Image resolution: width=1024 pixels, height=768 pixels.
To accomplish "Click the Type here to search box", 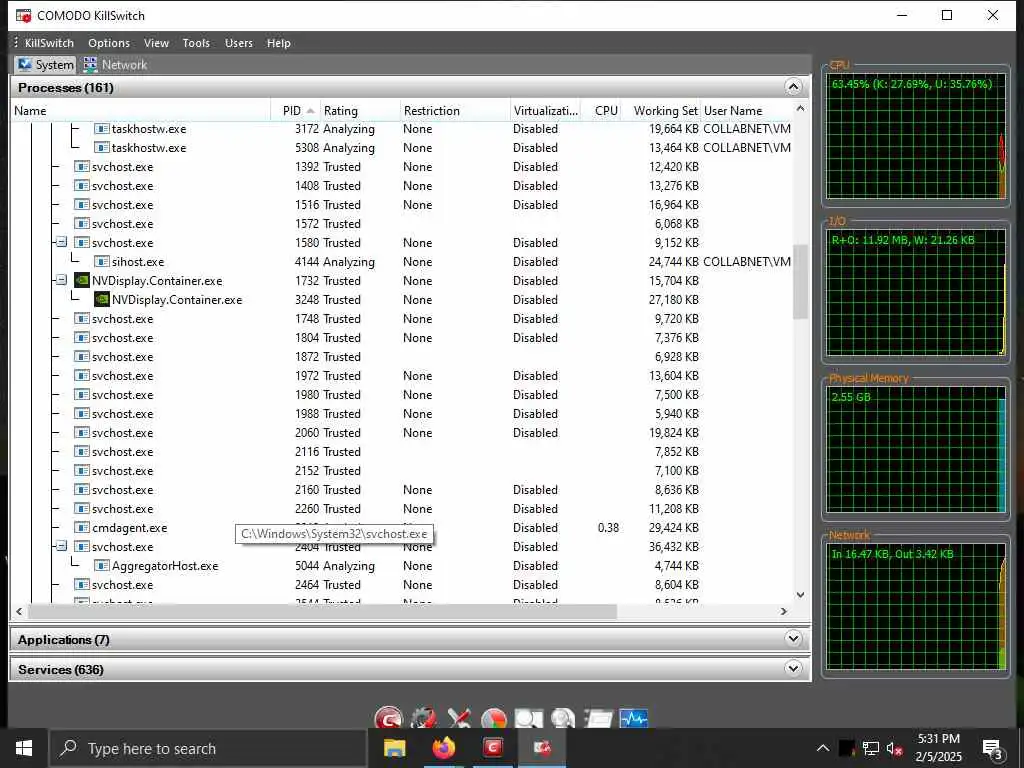I will point(208,748).
